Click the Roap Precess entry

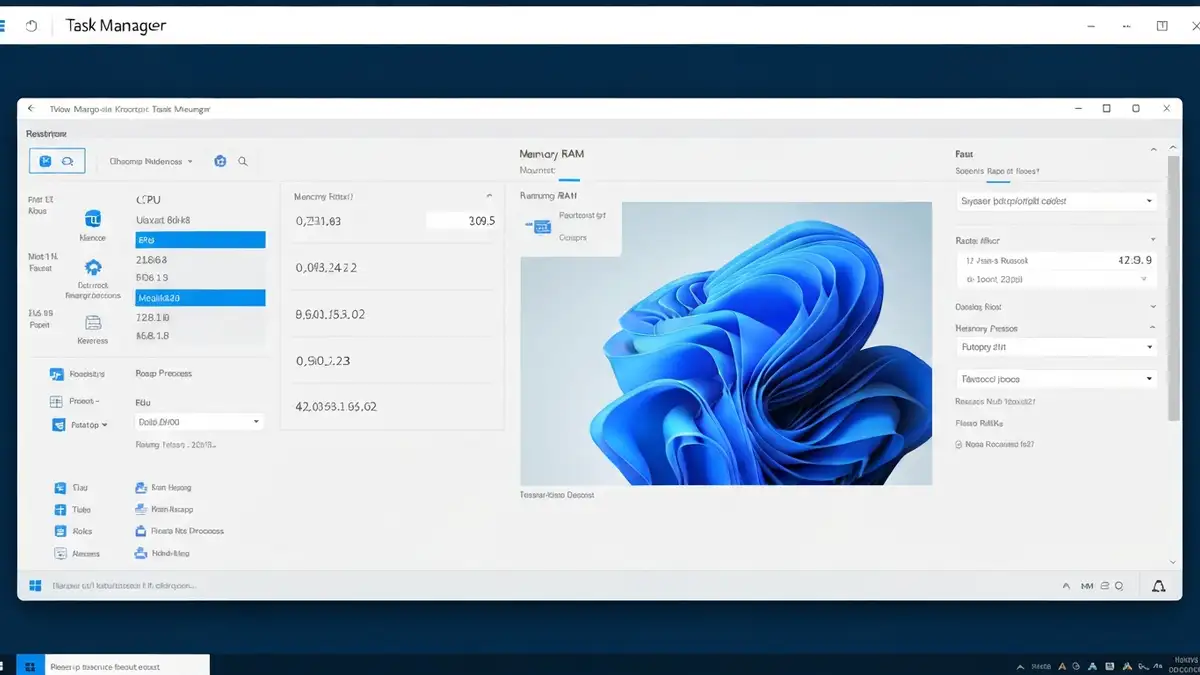(164, 373)
